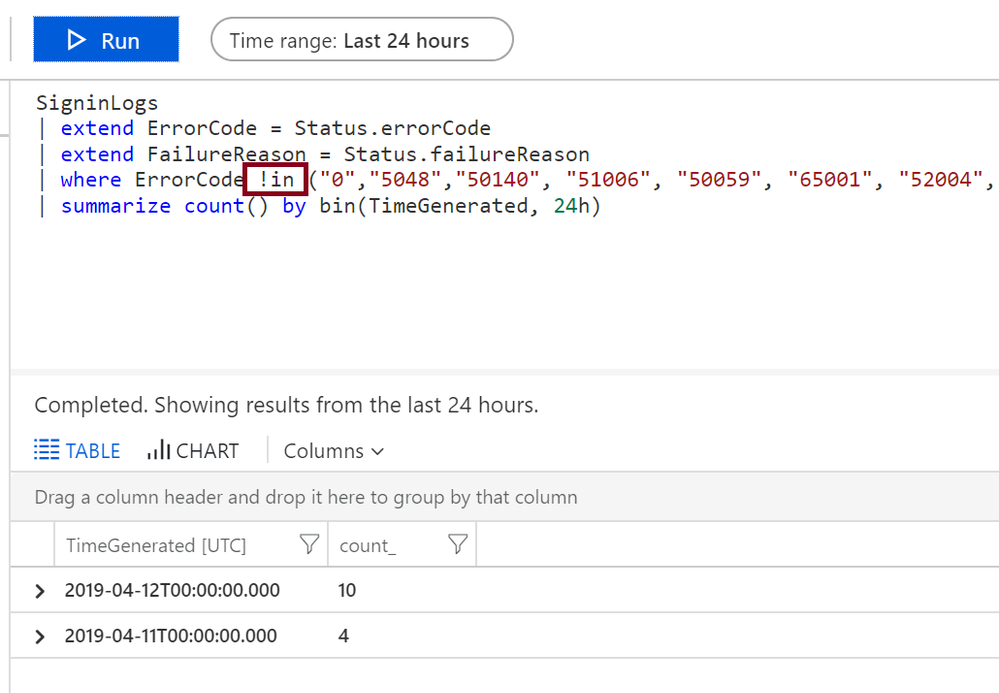The width and height of the screenshot is (999, 693).
Task: Filter the count_ column
Action: (x=457, y=544)
